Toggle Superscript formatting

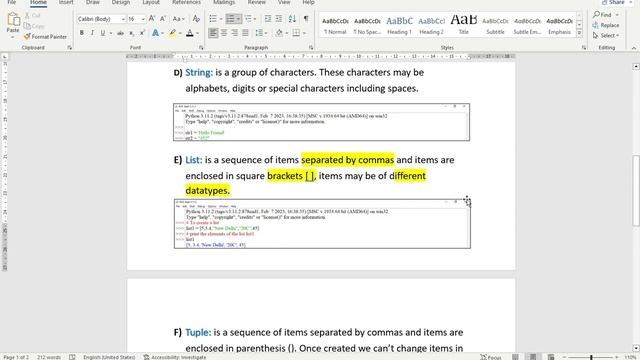(142, 33)
